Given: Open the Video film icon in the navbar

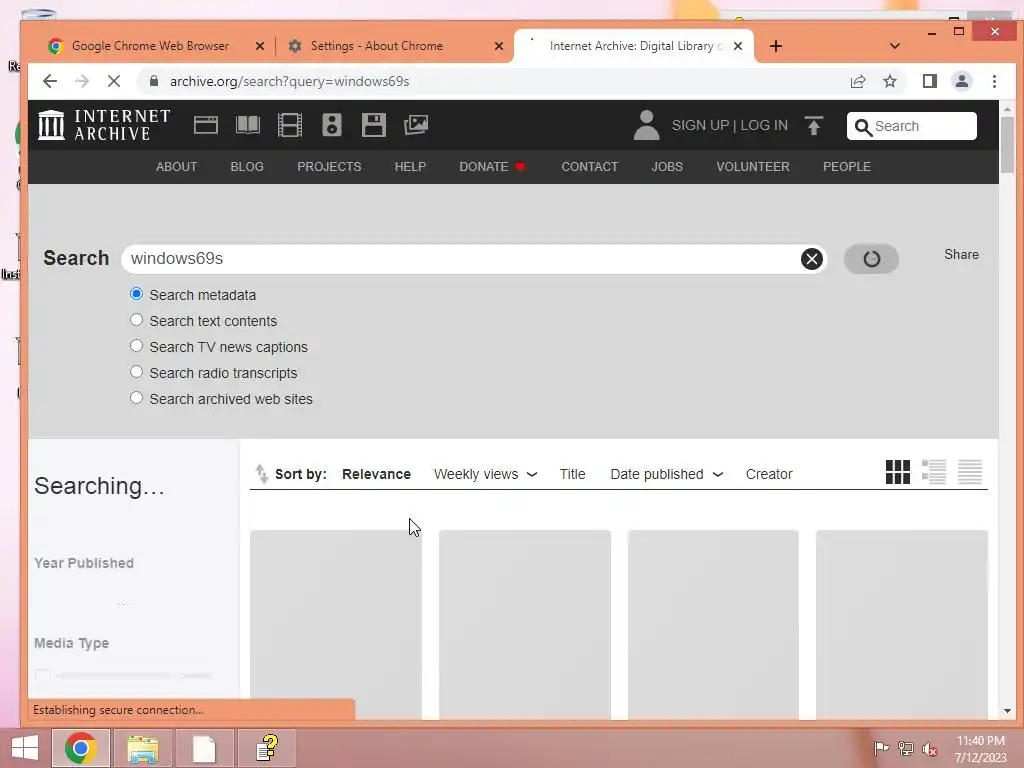Looking at the screenshot, I should (x=289, y=125).
